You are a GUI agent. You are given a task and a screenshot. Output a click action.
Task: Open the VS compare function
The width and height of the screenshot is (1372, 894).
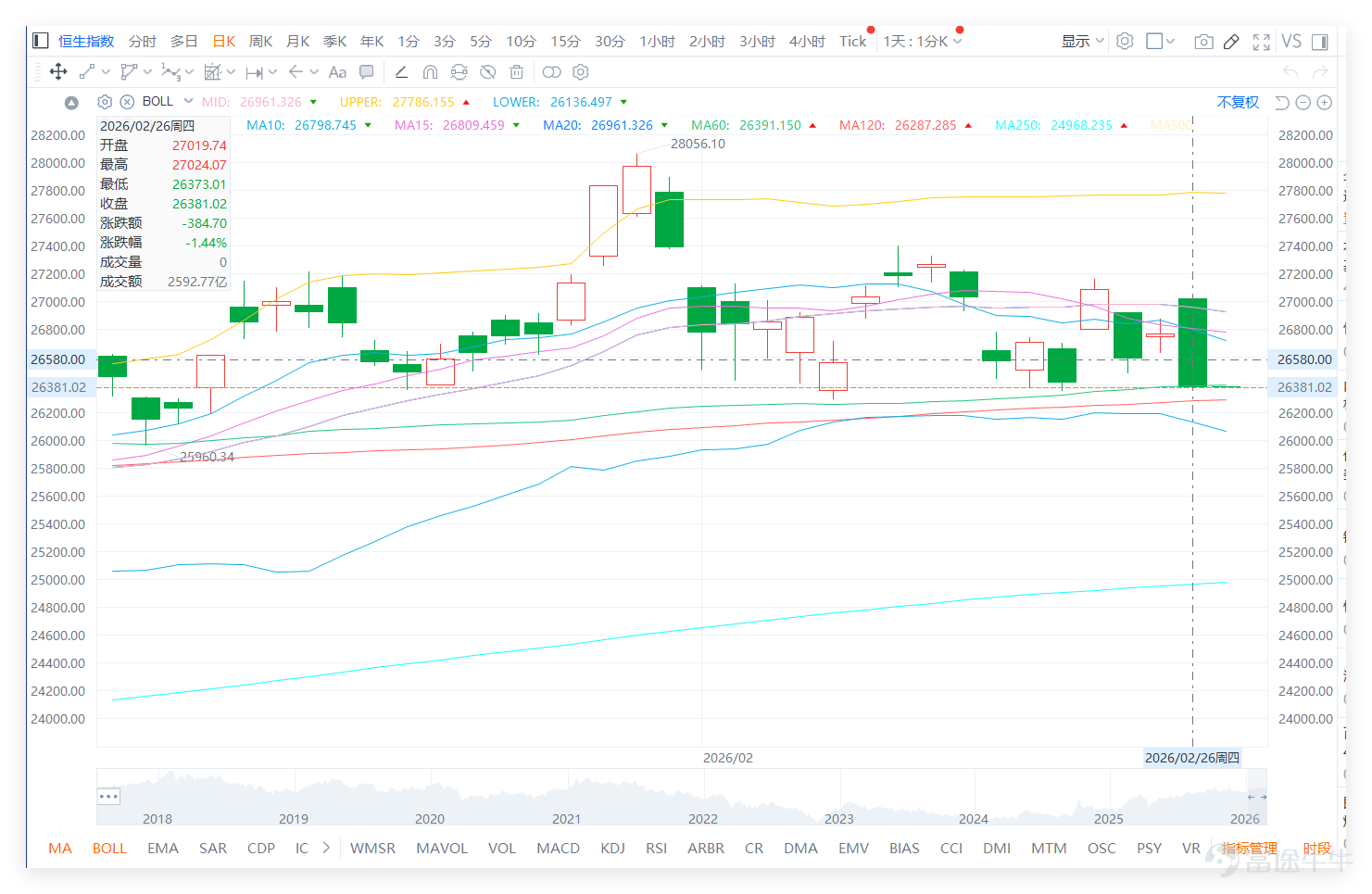pyautogui.click(x=1291, y=41)
